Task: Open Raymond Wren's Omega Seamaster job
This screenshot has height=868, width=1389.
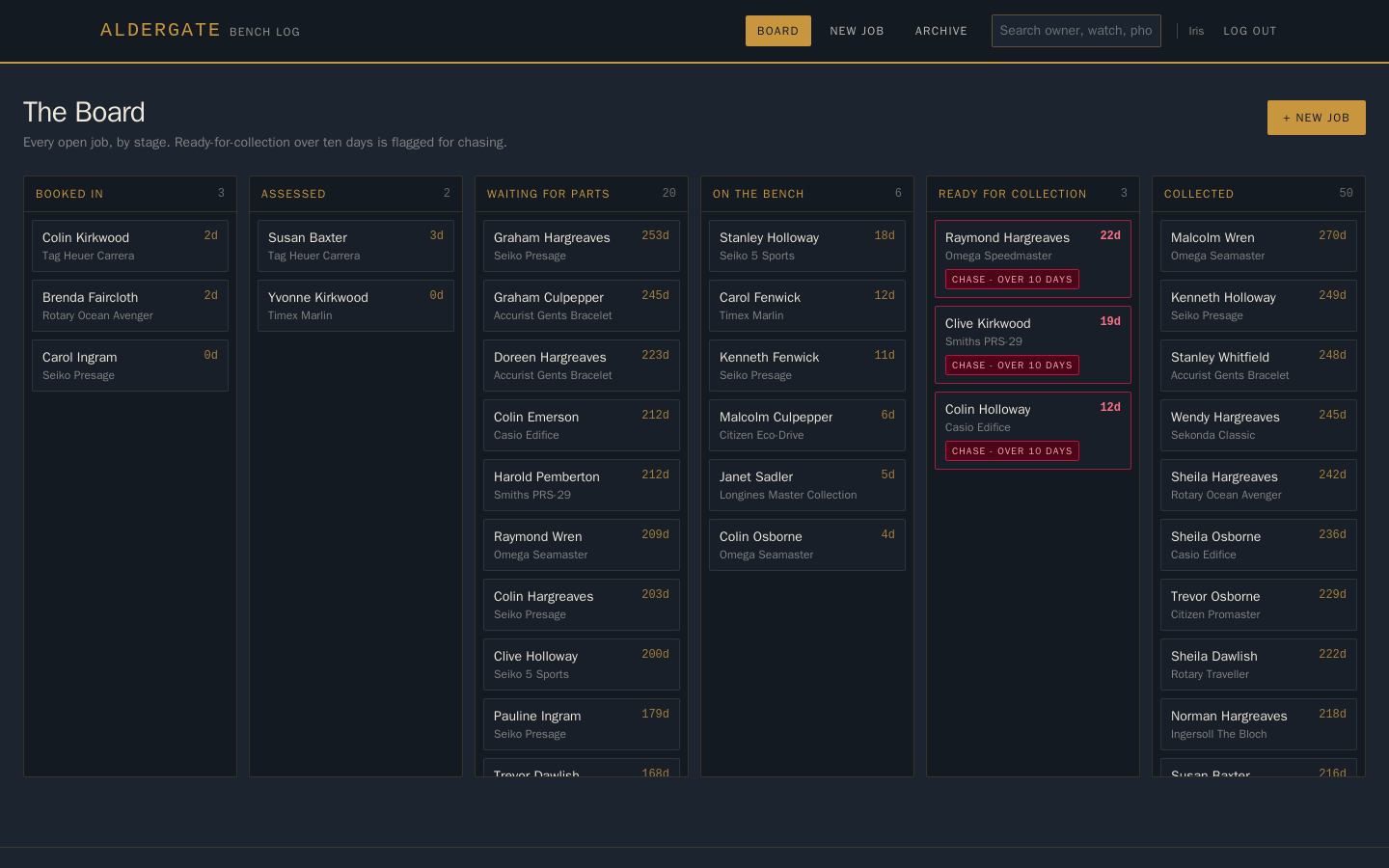Action: tap(582, 545)
